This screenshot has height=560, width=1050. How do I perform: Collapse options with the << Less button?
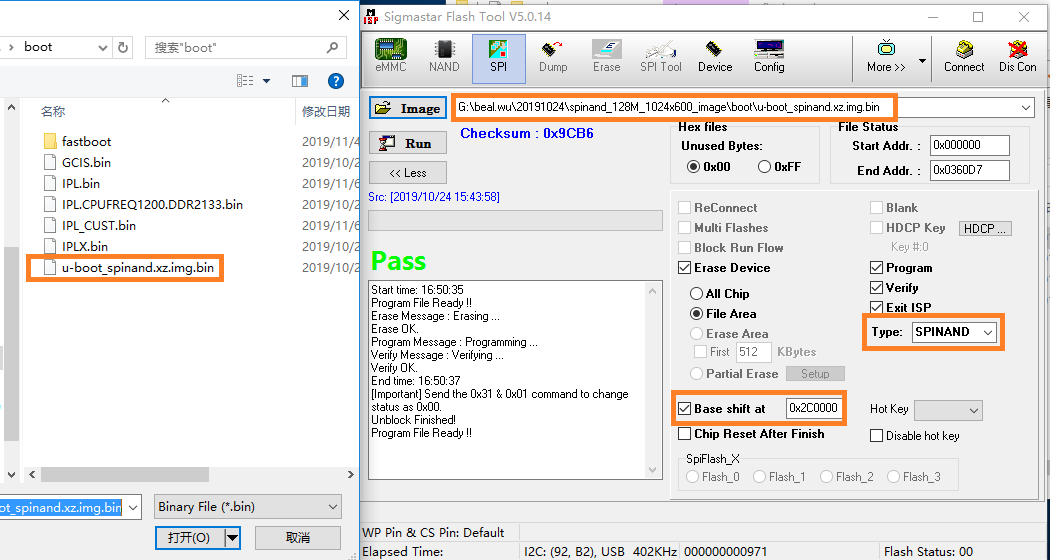(x=408, y=173)
